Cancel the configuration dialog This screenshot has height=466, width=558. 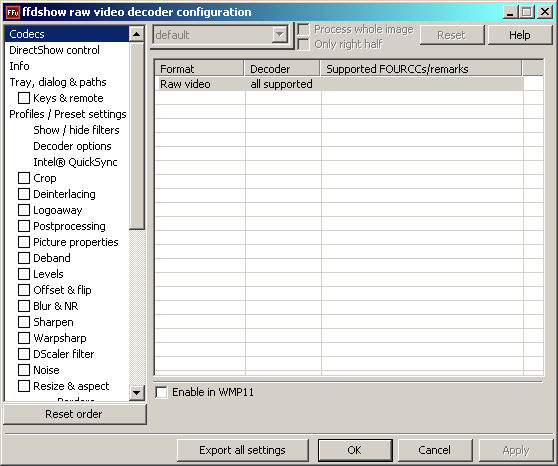[x=435, y=450]
